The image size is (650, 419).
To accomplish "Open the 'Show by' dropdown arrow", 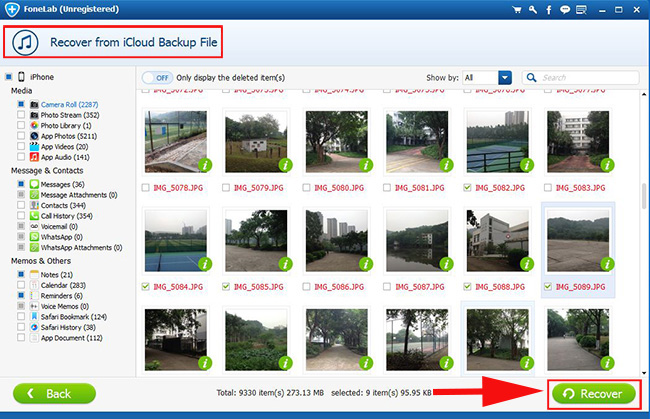I will pos(504,78).
